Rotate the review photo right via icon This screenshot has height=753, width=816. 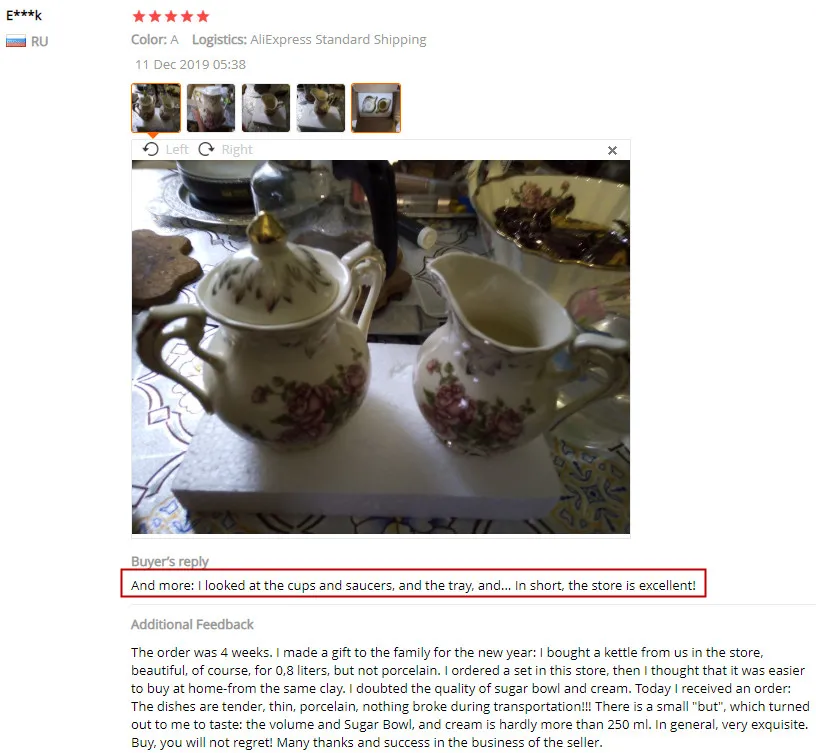click(x=206, y=149)
